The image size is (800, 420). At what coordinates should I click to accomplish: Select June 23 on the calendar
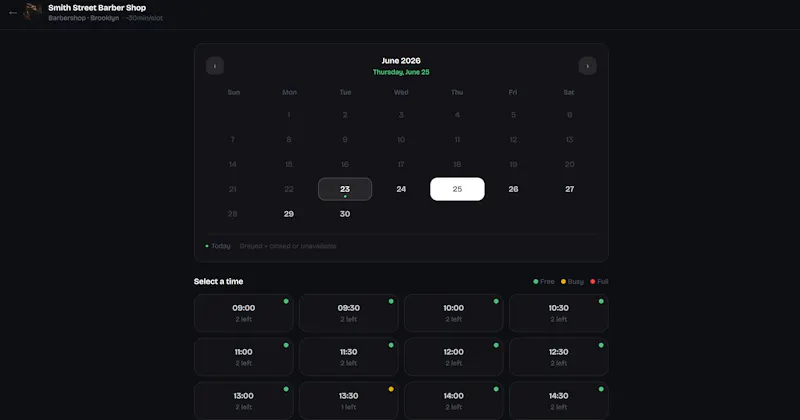(x=345, y=189)
